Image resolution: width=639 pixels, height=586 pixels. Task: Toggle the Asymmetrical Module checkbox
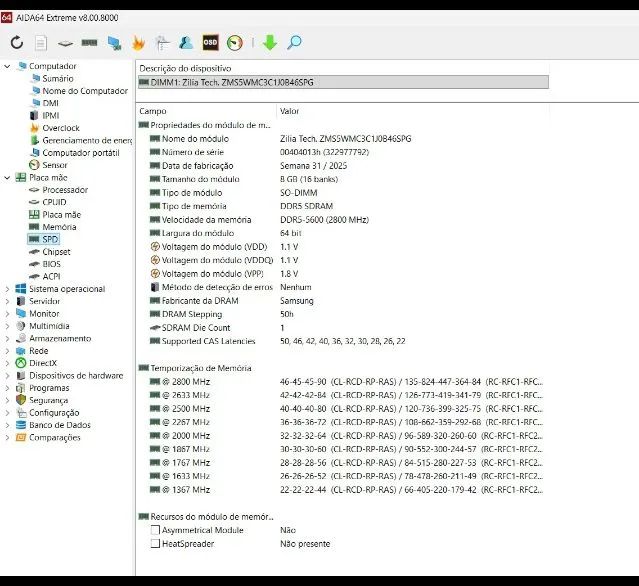pos(155,530)
